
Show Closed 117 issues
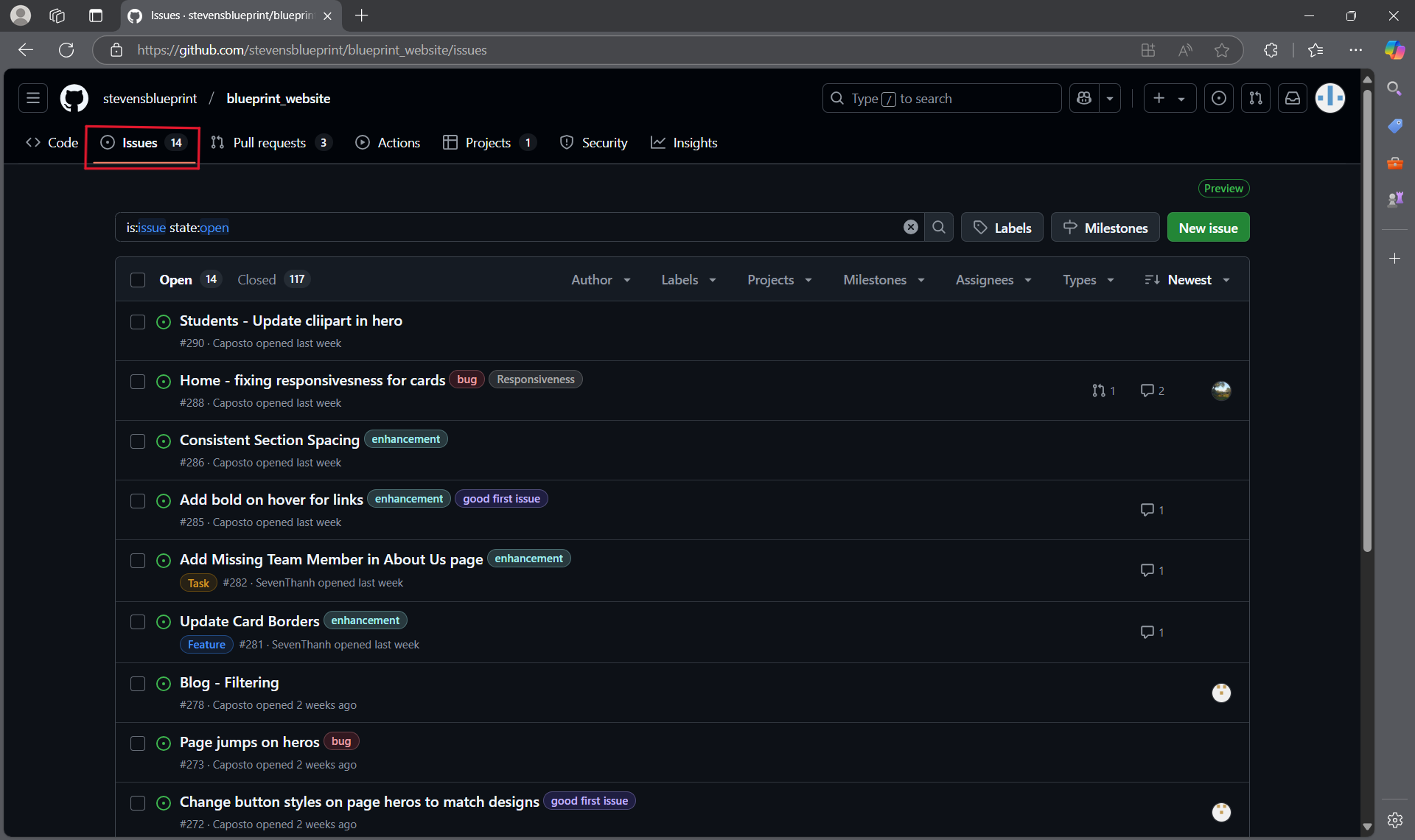point(273,280)
